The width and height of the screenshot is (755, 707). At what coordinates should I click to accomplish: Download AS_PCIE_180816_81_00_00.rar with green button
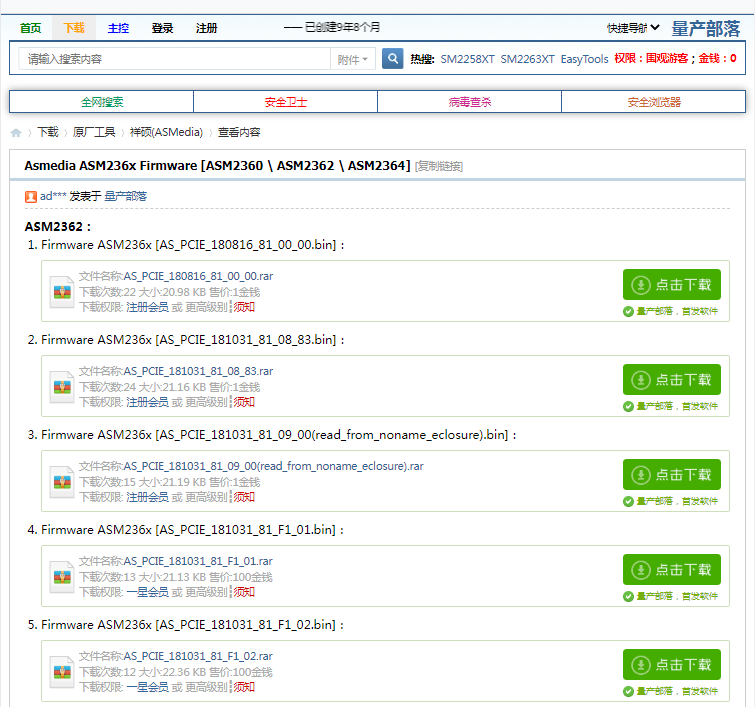(x=671, y=285)
